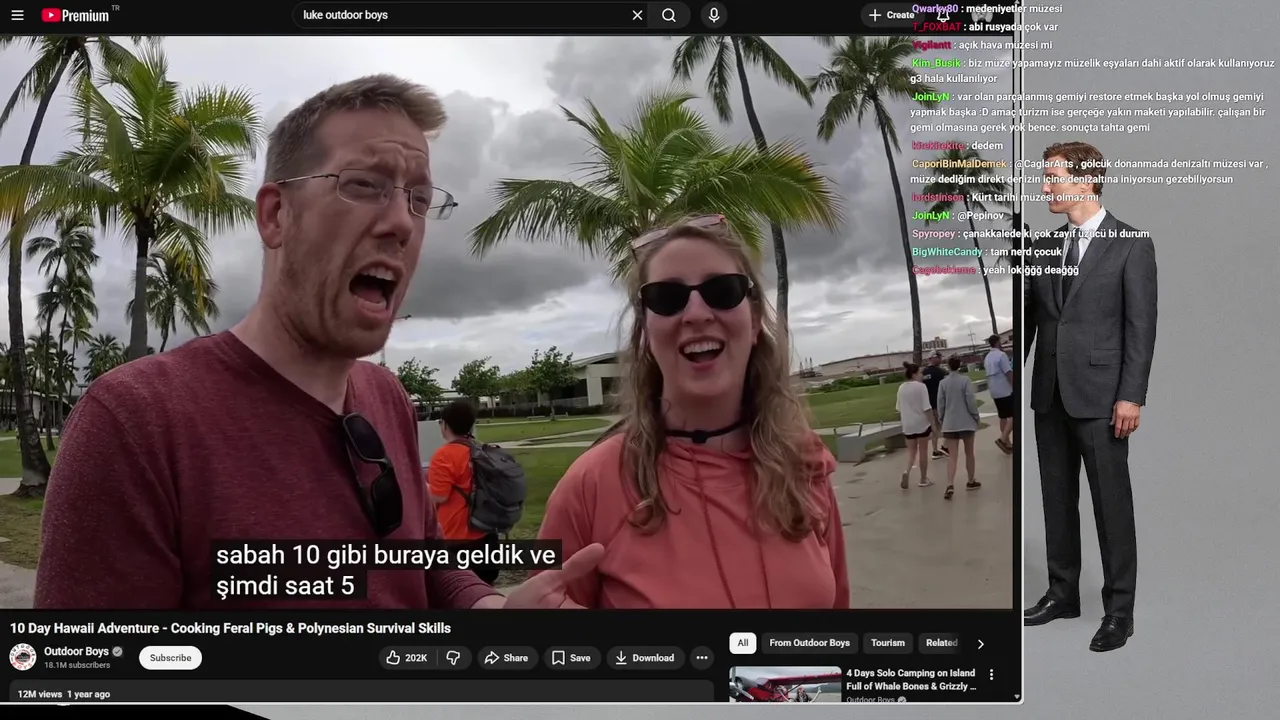Select the All filter chip

(x=742, y=643)
